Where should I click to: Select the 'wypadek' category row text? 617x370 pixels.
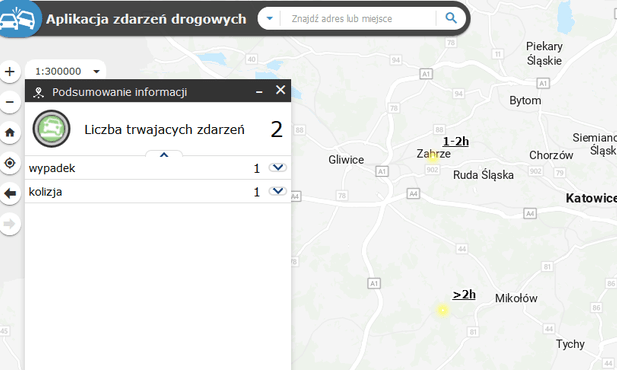[52, 168]
